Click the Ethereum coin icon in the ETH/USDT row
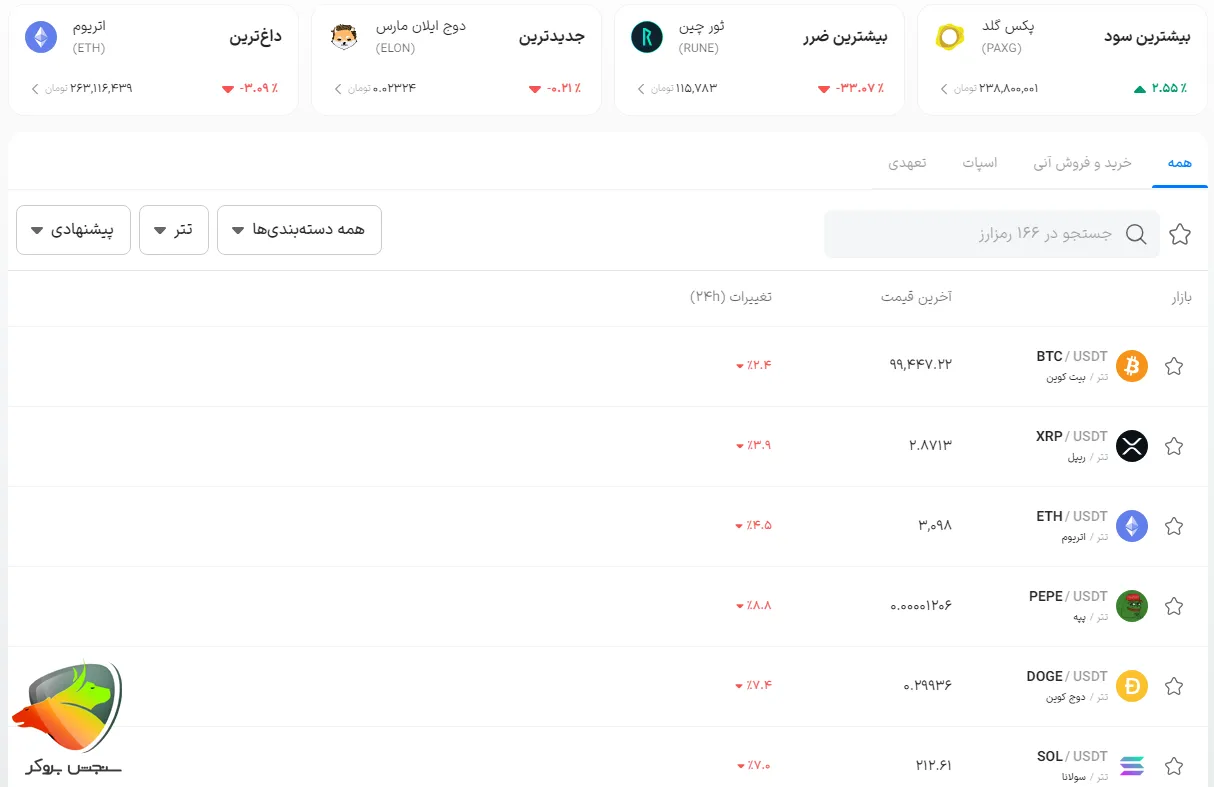Image resolution: width=1214 pixels, height=787 pixels. (x=1131, y=526)
